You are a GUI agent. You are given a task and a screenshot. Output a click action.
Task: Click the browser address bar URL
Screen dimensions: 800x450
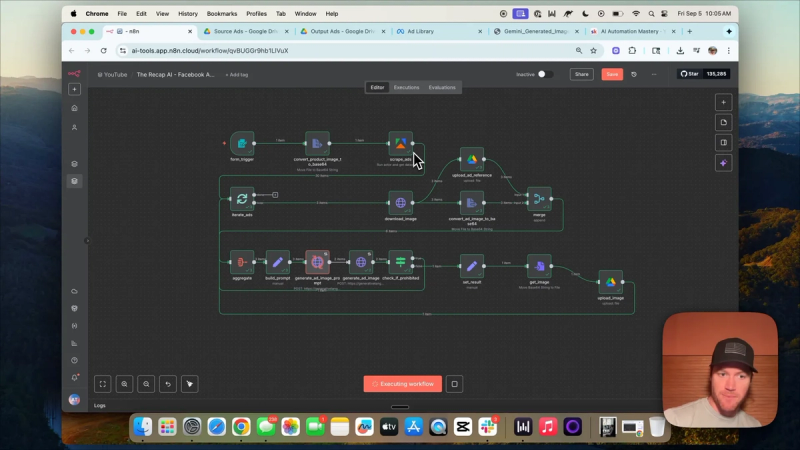(x=210, y=51)
